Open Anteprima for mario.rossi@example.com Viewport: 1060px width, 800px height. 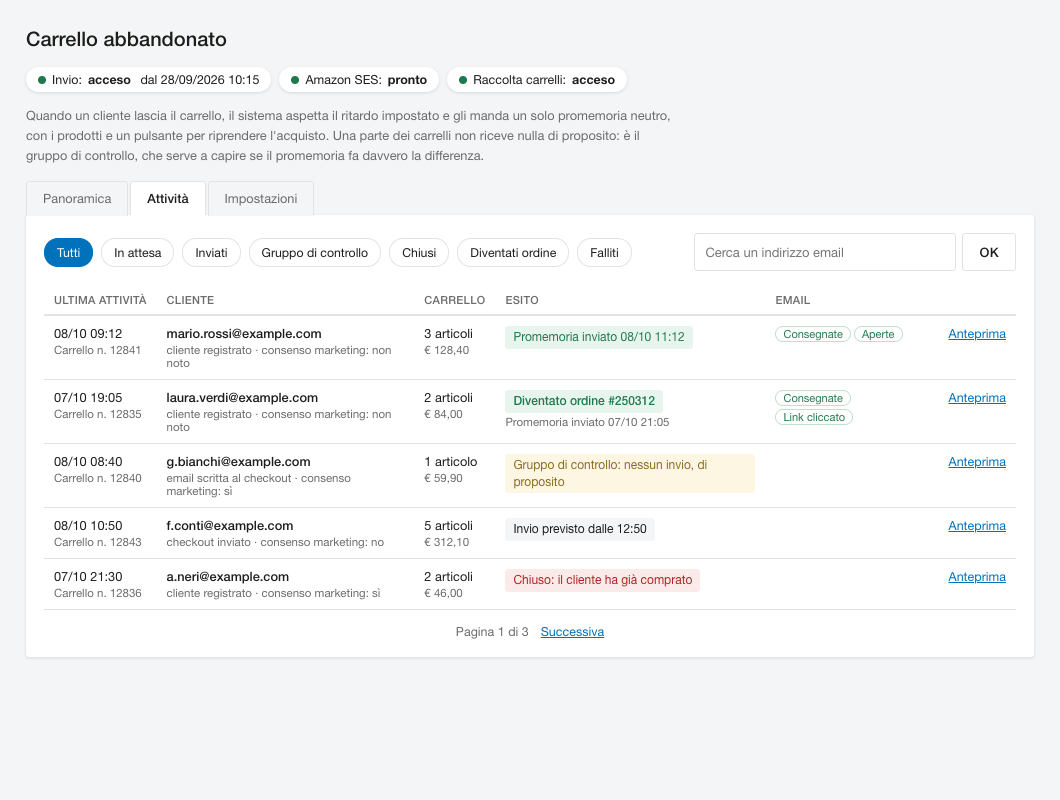(977, 334)
